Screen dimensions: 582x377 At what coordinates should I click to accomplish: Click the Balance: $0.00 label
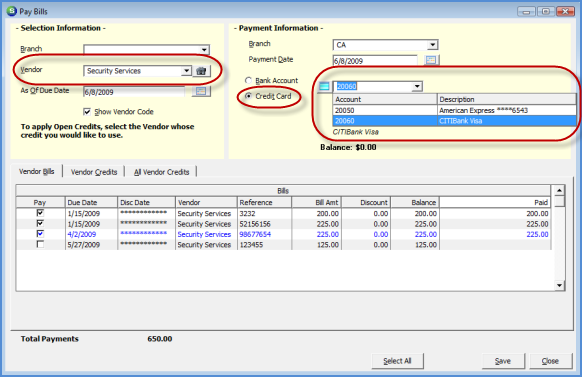click(348, 147)
